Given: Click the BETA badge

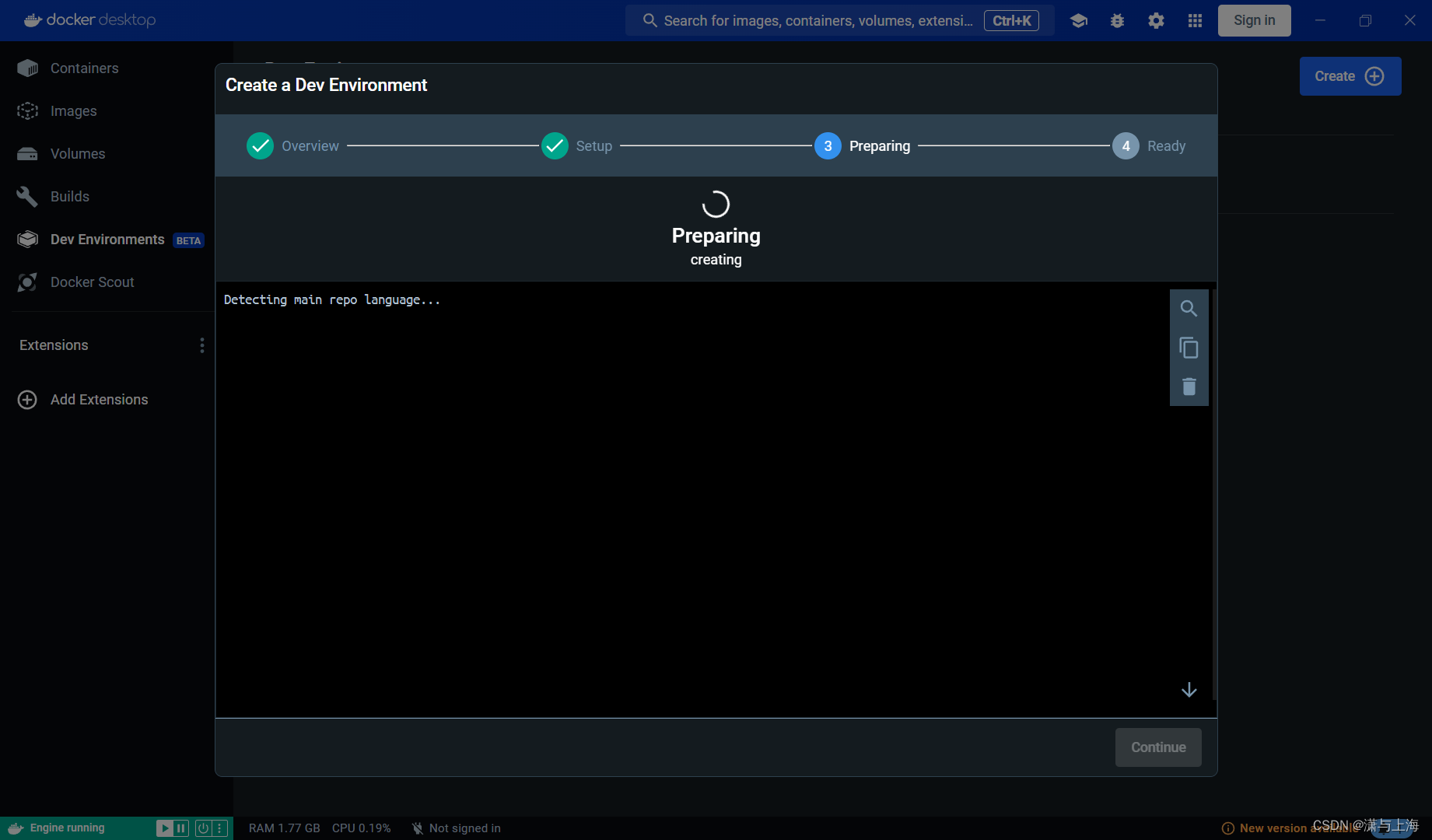Looking at the screenshot, I should [188, 241].
